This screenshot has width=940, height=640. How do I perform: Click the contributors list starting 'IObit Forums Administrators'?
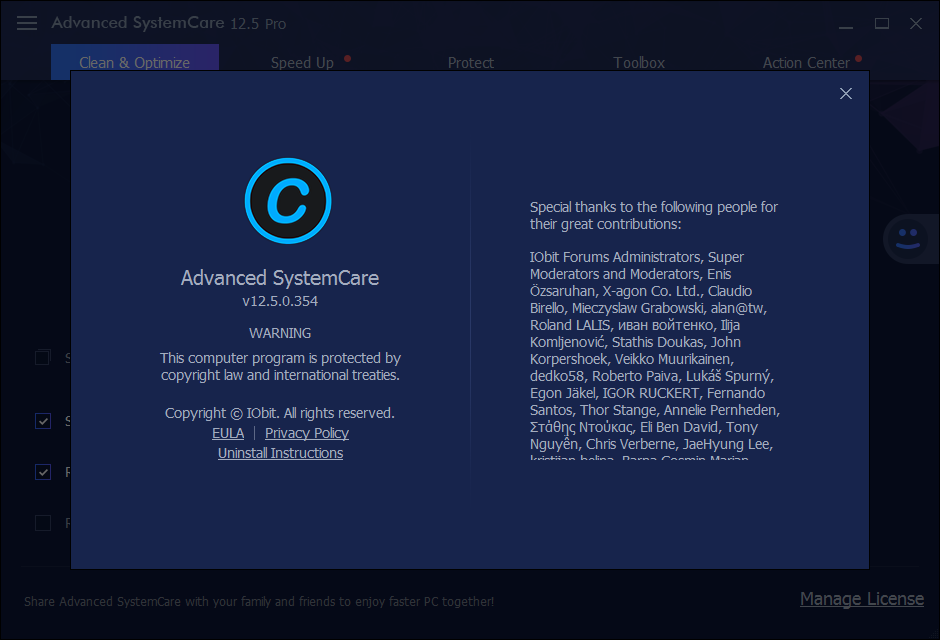(655, 357)
